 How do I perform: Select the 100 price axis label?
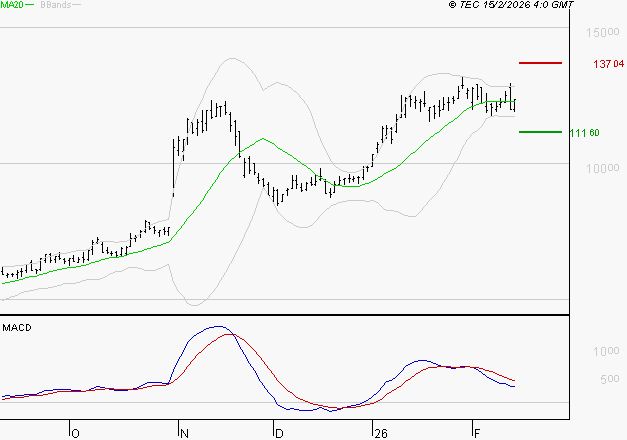(x=603, y=168)
